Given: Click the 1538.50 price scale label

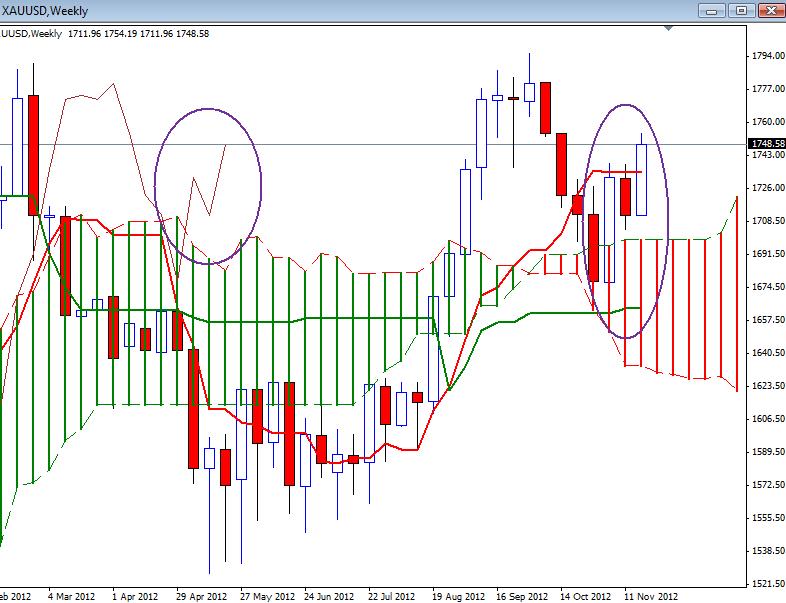Looking at the screenshot, I should coord(768,550).
